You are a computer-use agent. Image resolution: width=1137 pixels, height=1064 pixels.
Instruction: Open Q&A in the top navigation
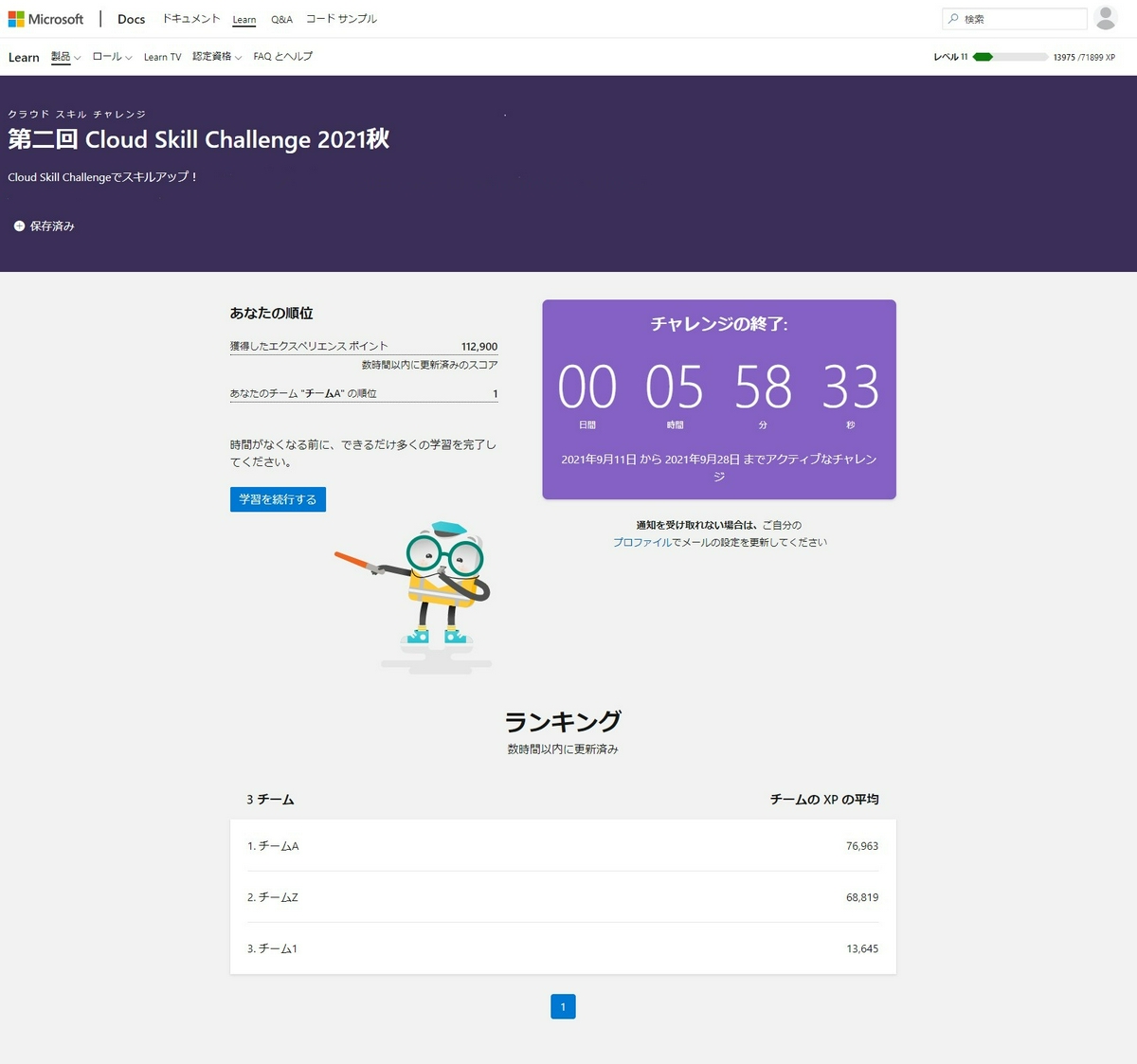(281, 19)
